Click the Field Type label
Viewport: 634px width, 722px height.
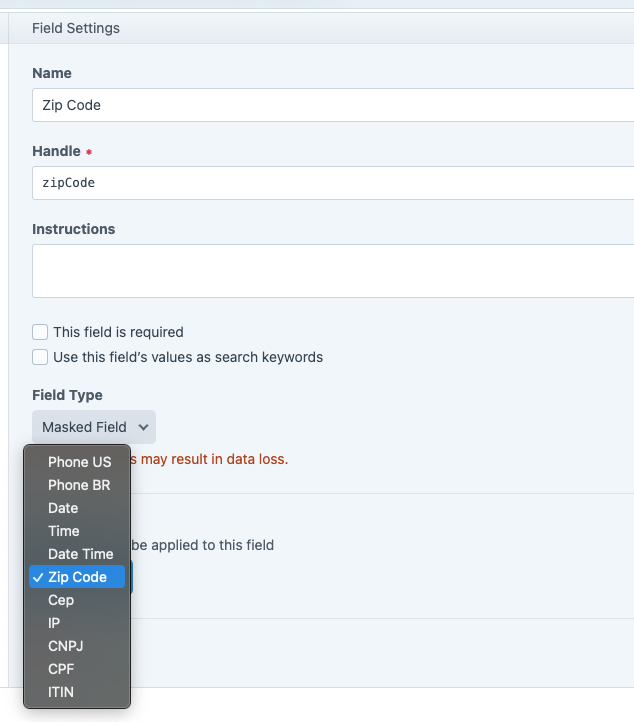click(x=67, y=395)
